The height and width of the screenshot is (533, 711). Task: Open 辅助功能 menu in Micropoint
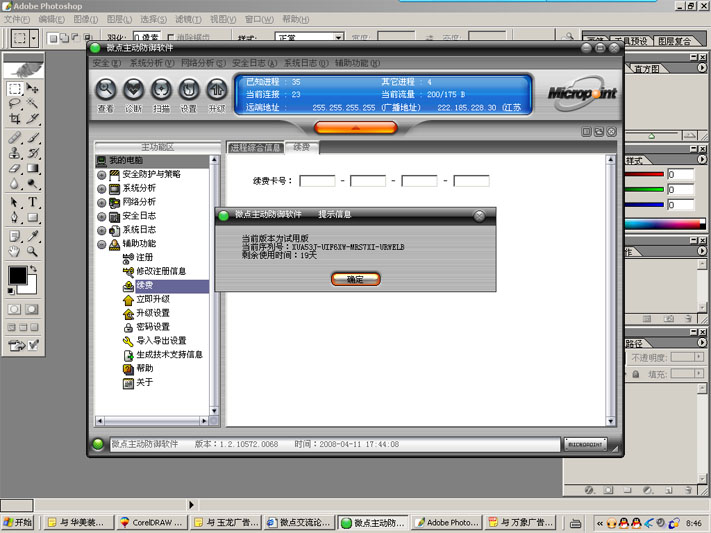(357, 63)
